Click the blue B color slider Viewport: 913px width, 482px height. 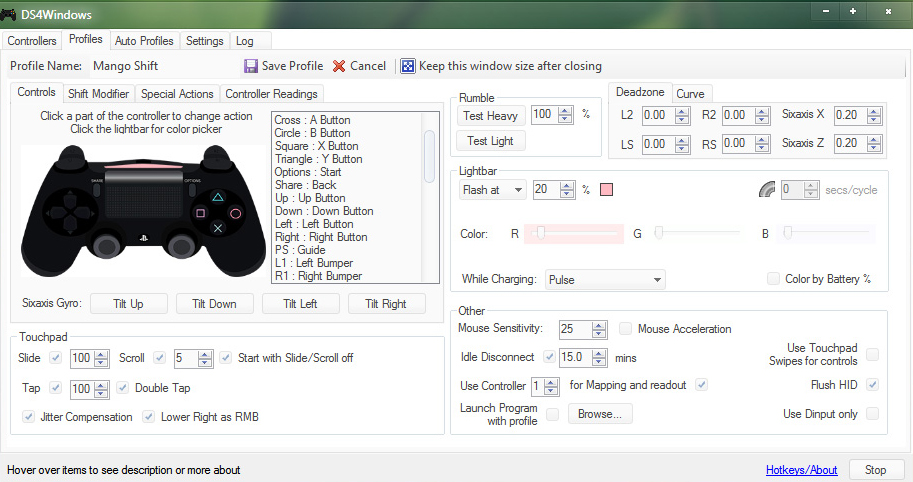(x=827, y=233)
